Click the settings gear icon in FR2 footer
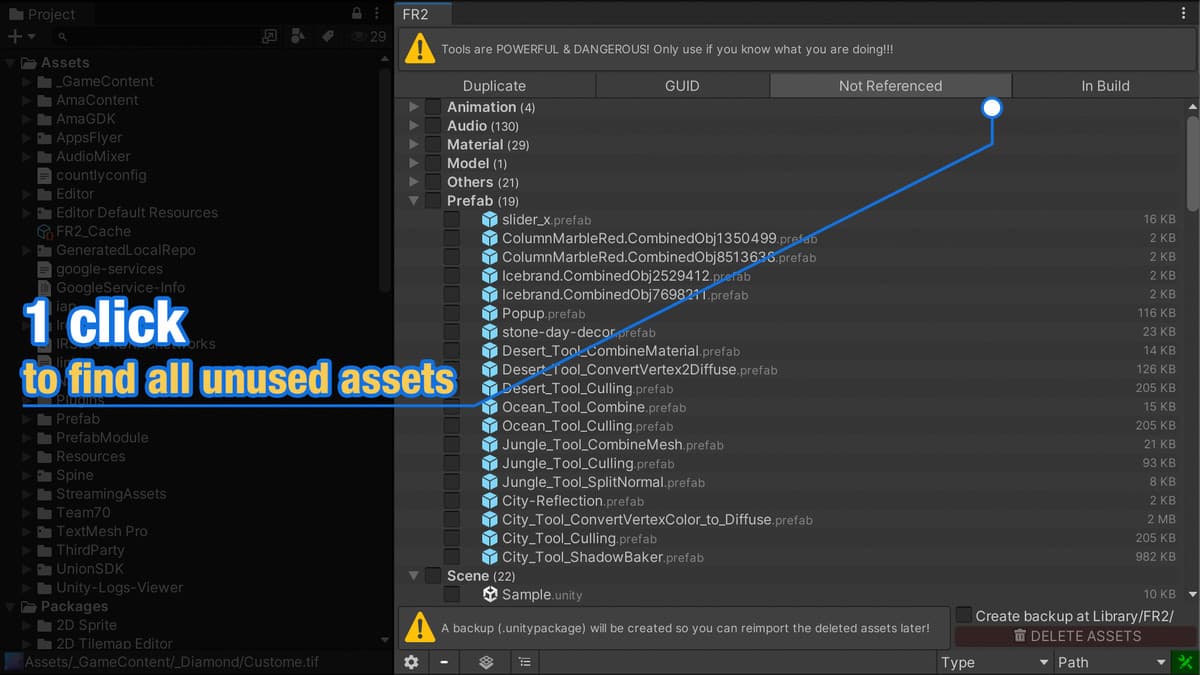 pyautogui.click(x=411, y=662)
